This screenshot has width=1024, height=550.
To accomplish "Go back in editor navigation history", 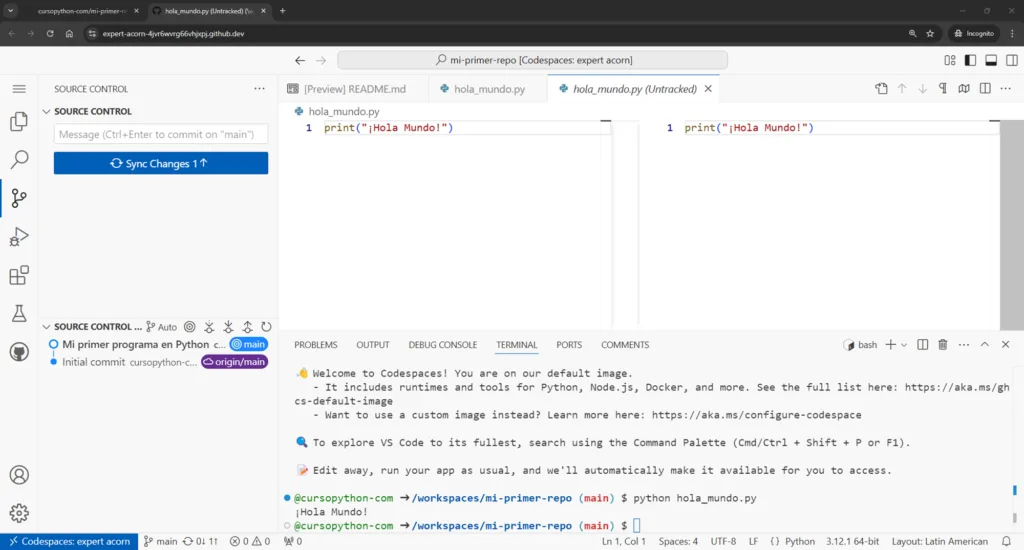I will [300, 60].
